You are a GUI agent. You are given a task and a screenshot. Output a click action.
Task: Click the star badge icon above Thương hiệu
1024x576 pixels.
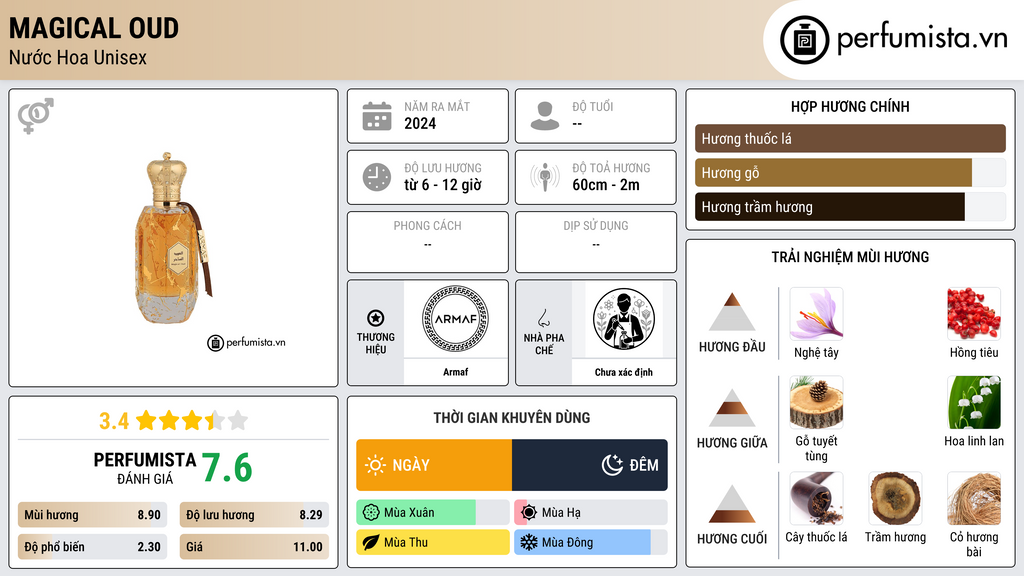(x=376, y=318)
